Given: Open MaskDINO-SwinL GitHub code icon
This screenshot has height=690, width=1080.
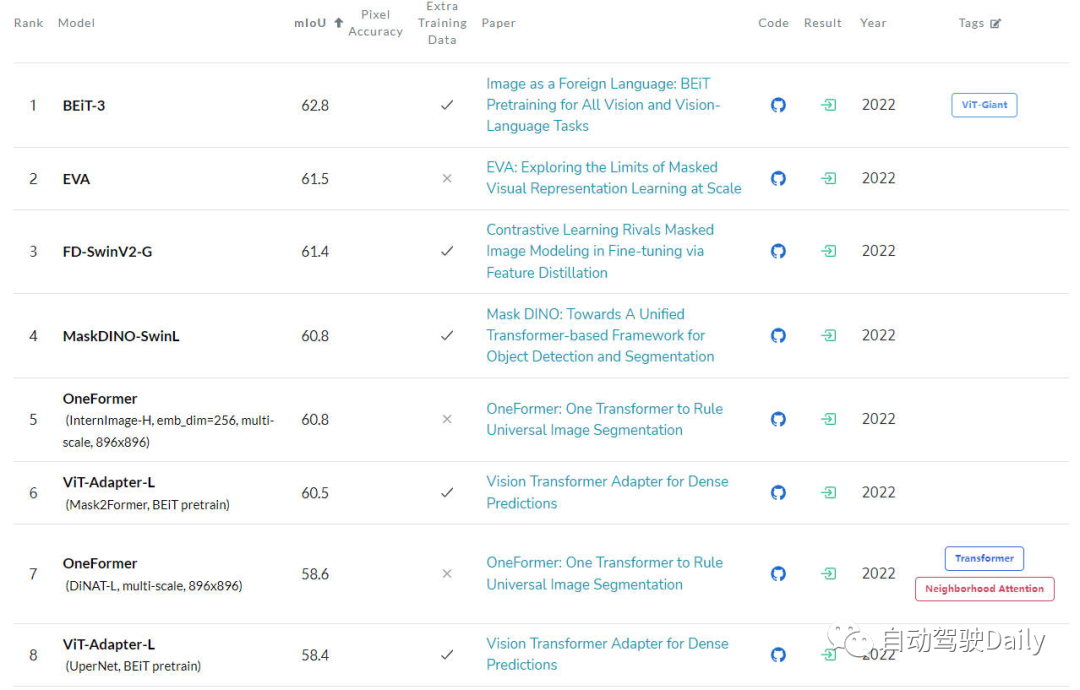Looking at the screenshot, I should 778,336.
